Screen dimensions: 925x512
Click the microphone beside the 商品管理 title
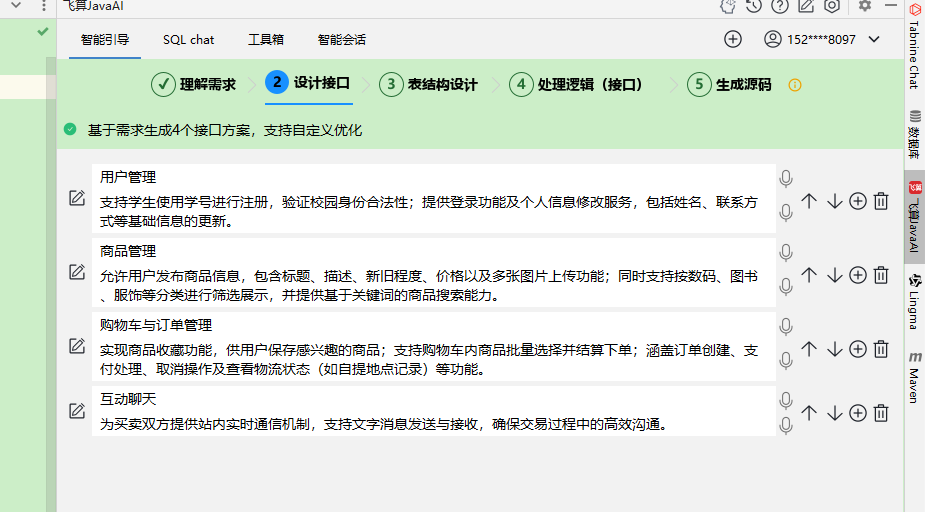[785, 252]
